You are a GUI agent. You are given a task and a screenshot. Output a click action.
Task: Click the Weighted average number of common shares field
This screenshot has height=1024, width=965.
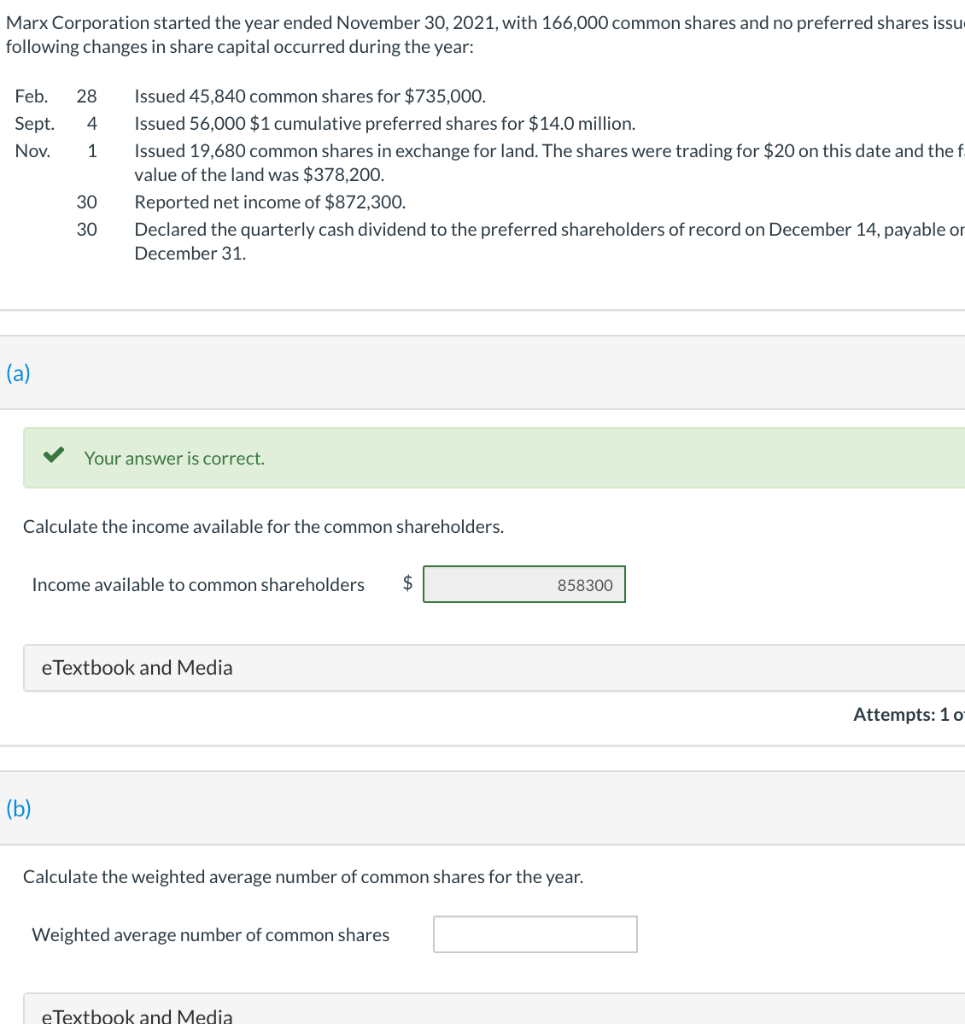tap(535, 934)
